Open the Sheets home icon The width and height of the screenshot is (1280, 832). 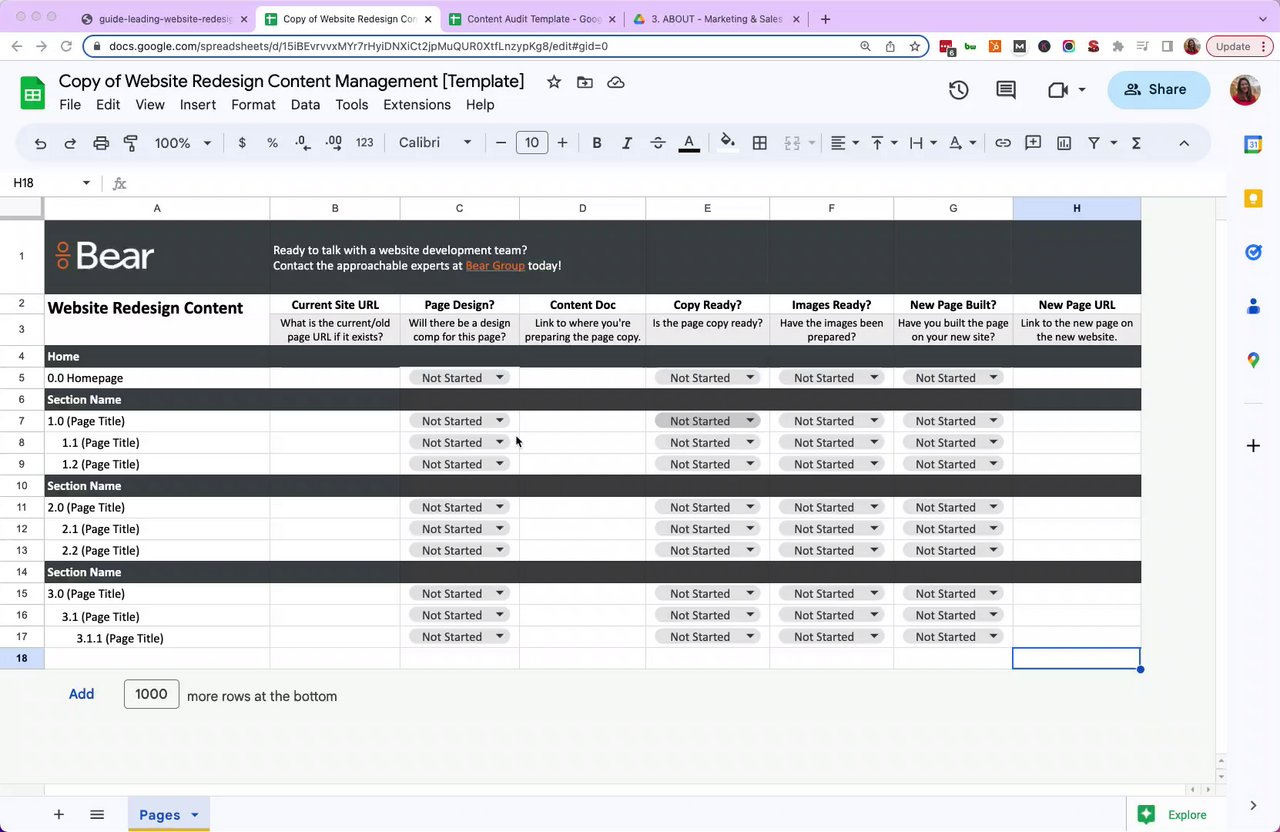pos(33,93)
